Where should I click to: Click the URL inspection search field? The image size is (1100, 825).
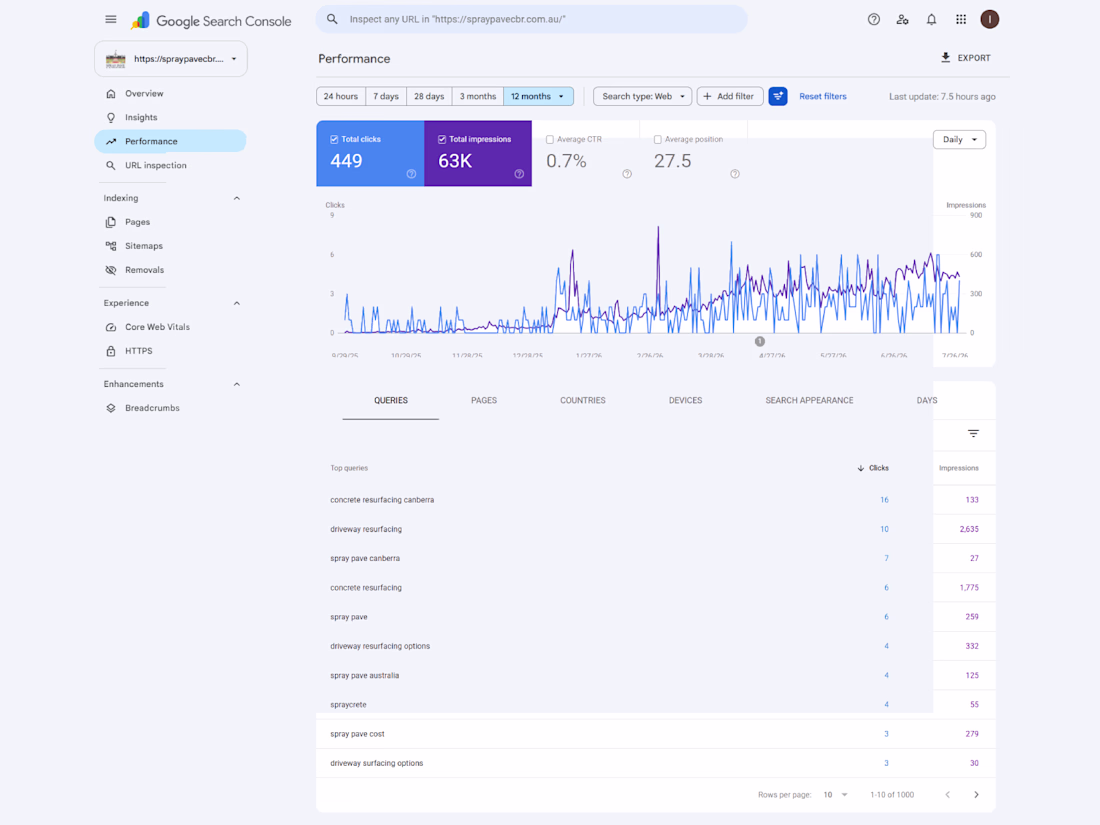pyautogui.click(x=531, y=20)
